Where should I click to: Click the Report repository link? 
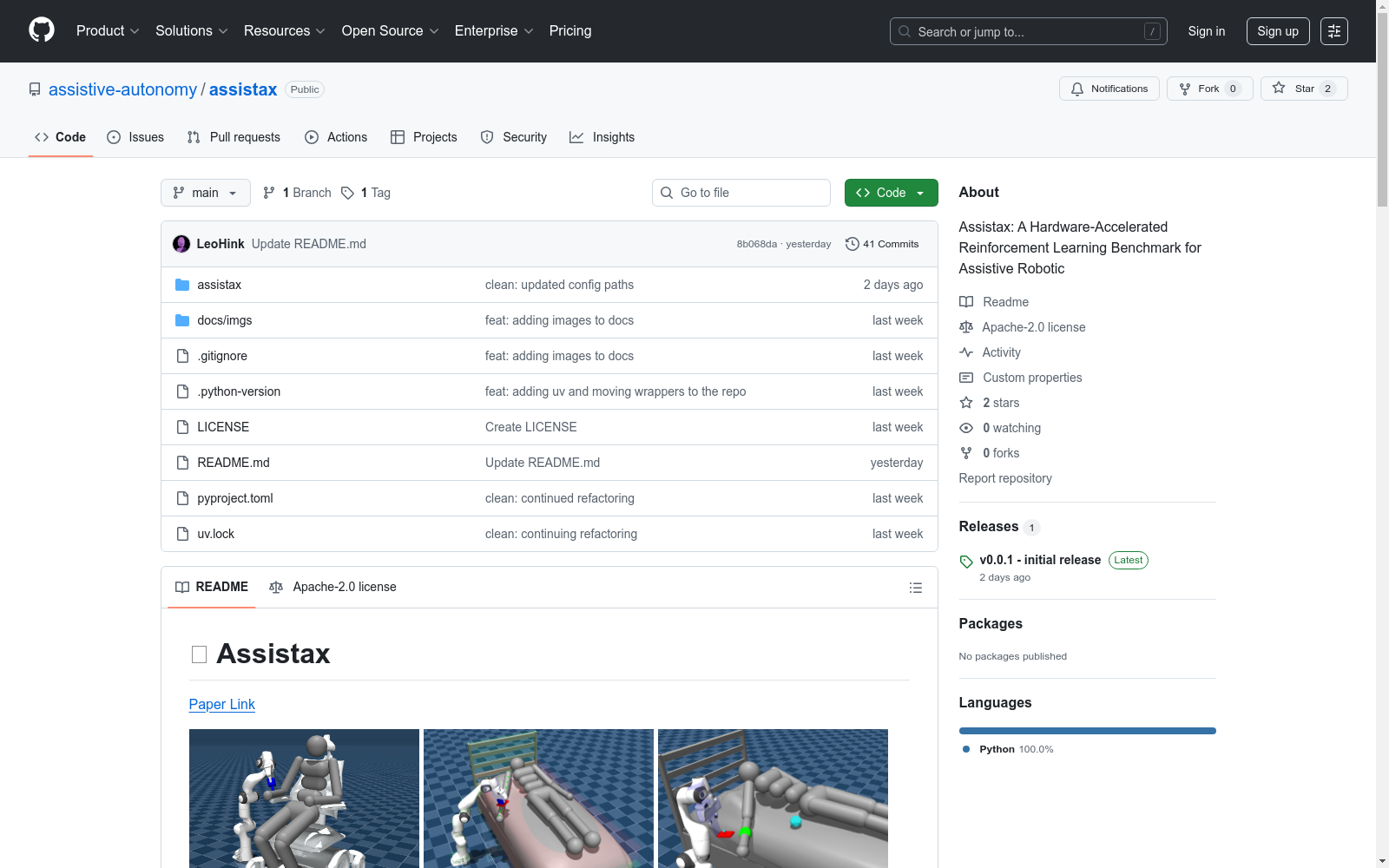1005,478
